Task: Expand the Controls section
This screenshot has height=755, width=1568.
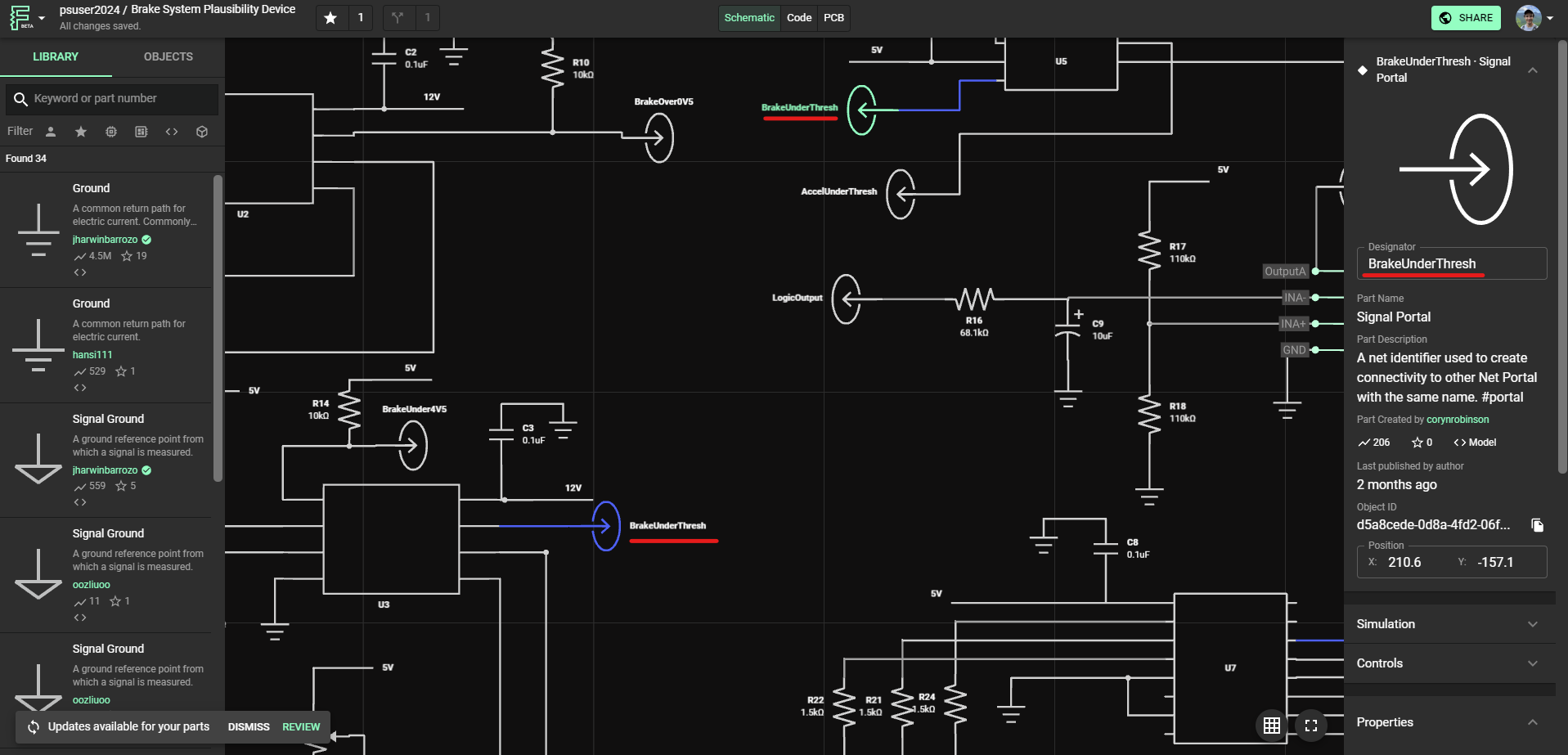Action: coord(1449,663)
